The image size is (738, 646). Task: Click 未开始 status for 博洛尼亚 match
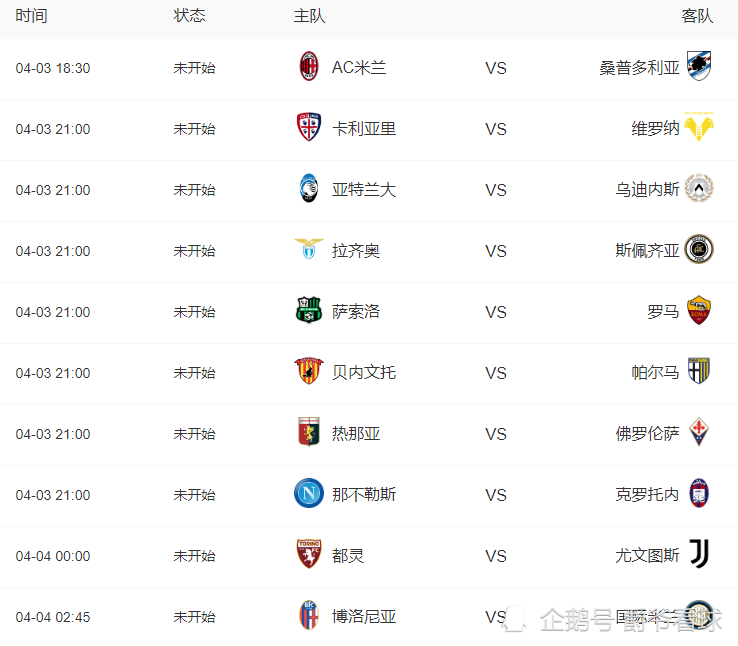tap(194, 617)
